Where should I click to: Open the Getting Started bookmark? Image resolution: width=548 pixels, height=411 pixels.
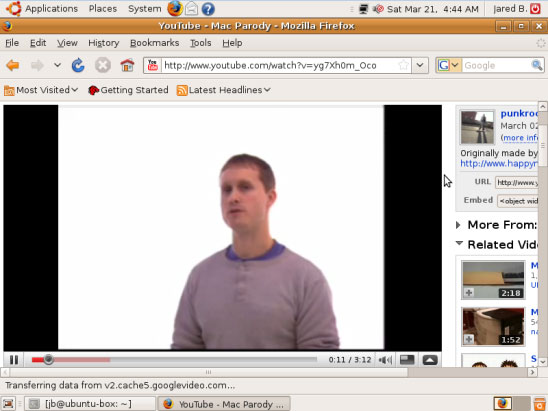pos(128,90)
